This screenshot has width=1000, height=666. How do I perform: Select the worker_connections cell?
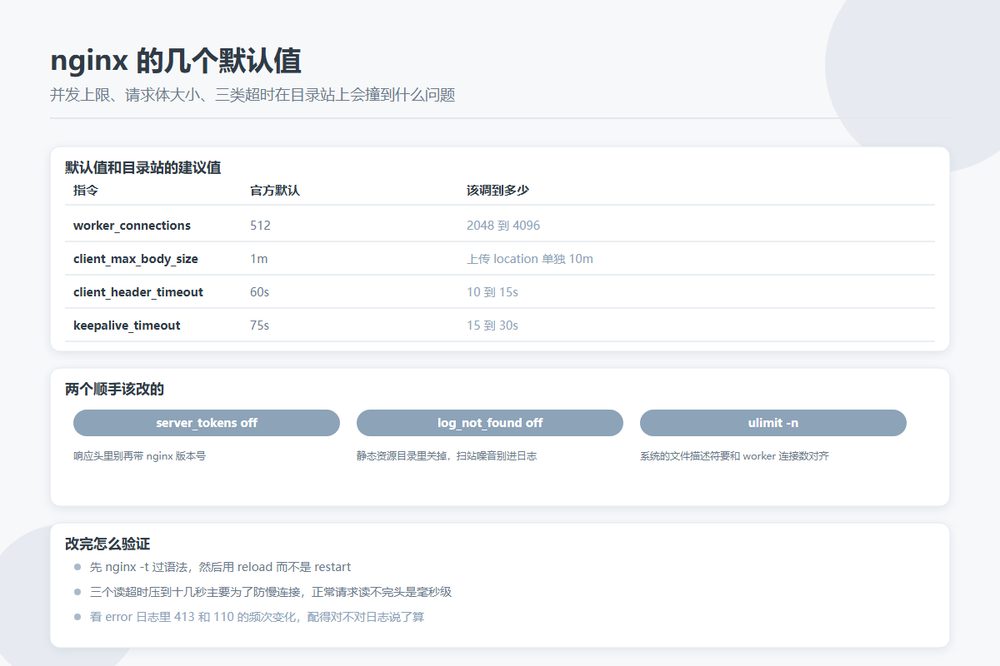[x=132, y=225]
